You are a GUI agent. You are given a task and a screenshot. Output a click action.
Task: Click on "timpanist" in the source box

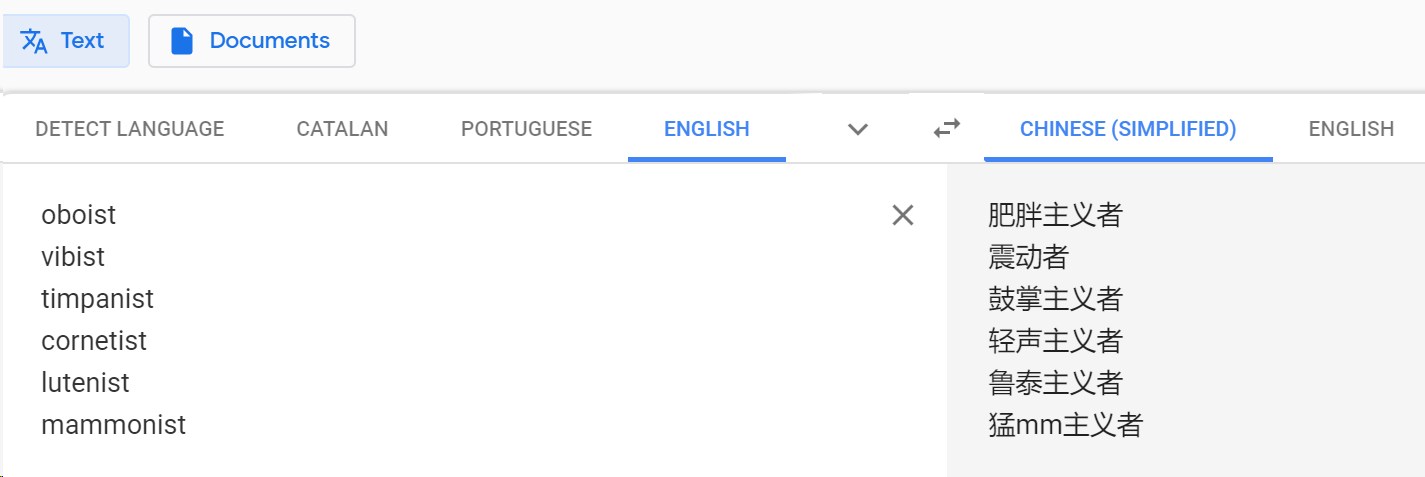coord(97,299)
